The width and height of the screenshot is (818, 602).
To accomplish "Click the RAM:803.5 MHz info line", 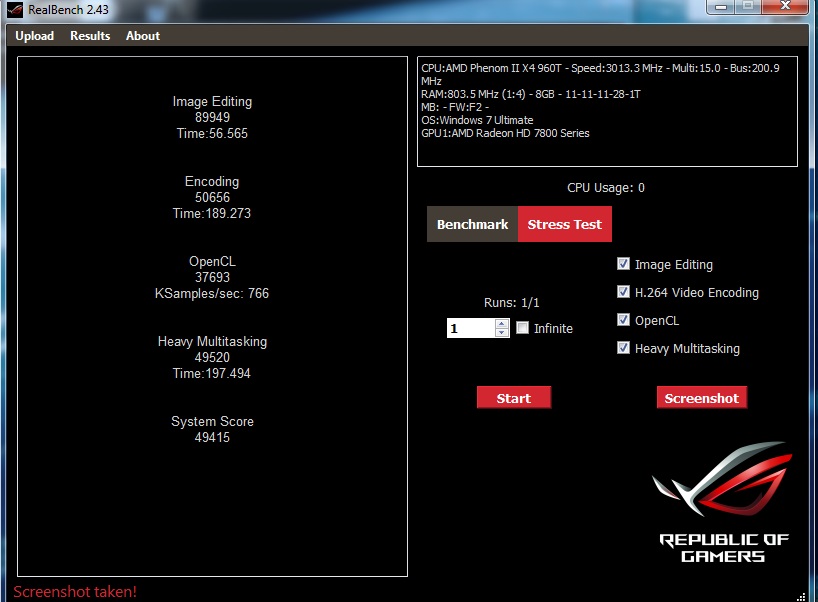I will 531,94.
